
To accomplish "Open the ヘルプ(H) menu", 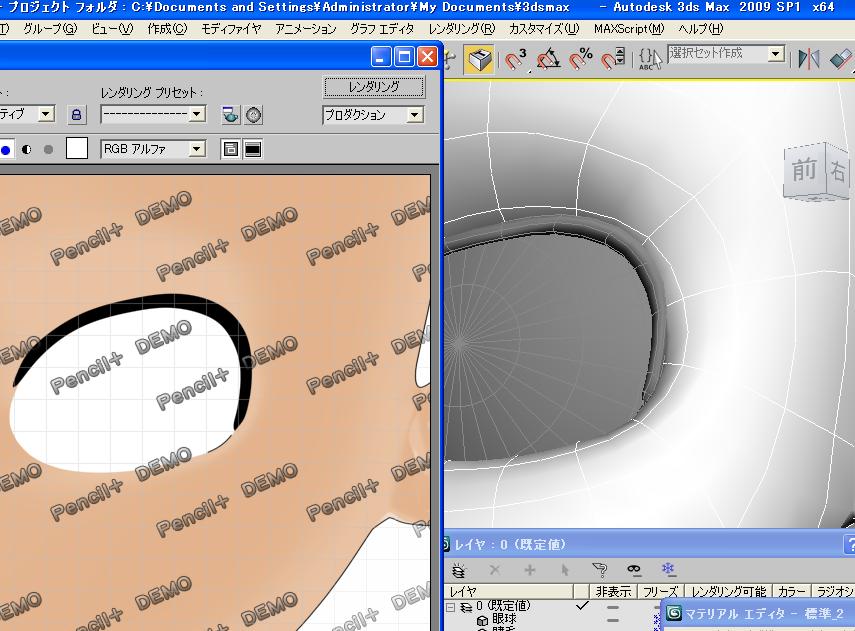I will 701,29.
